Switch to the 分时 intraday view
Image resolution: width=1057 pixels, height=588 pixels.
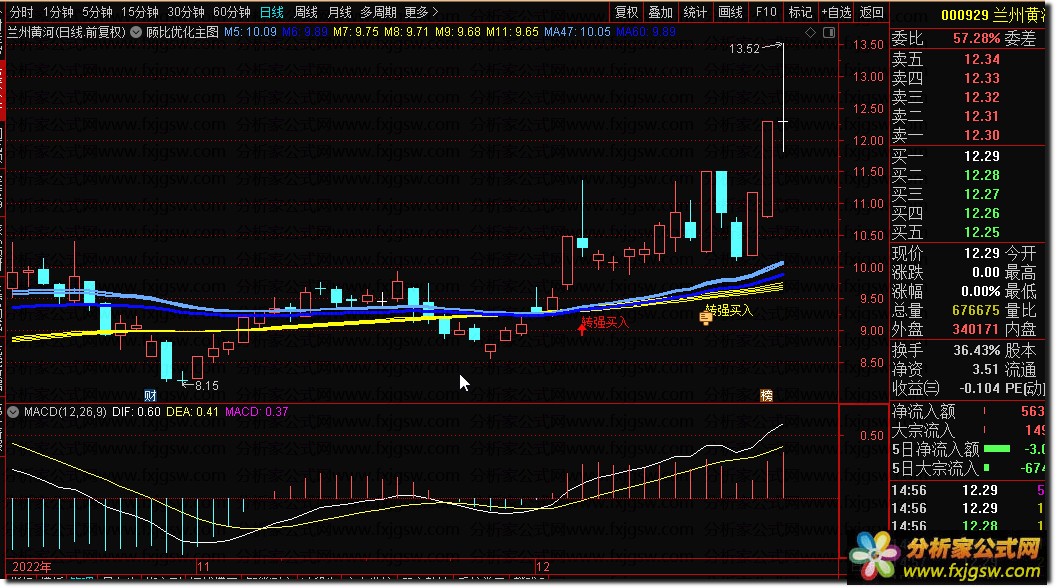[x=22, y=12]
